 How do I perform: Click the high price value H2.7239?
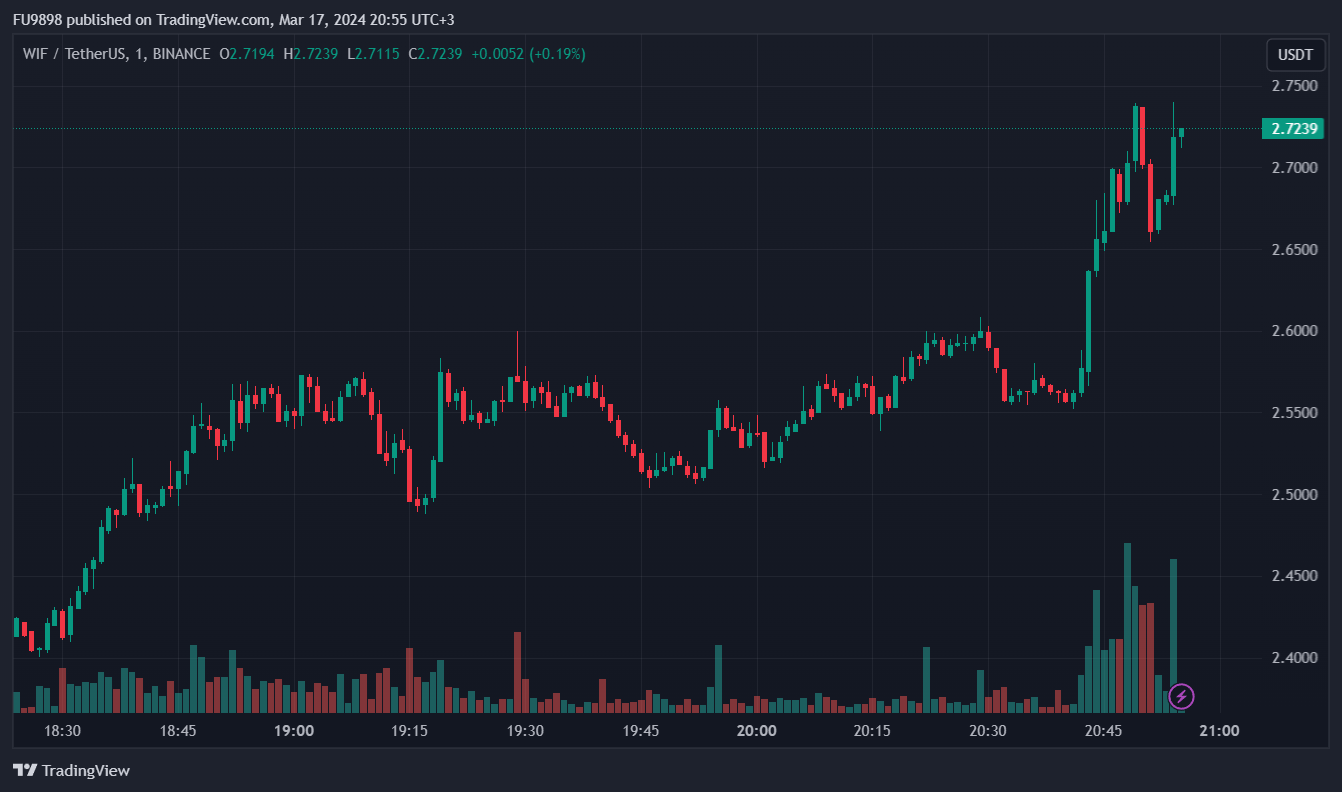tap(310, 54)
